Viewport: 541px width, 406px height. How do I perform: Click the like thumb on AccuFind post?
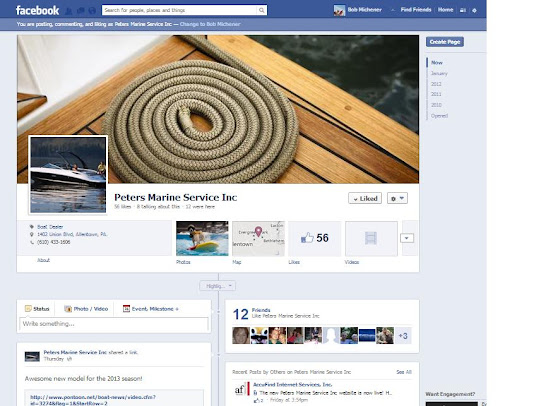[256, 400]
